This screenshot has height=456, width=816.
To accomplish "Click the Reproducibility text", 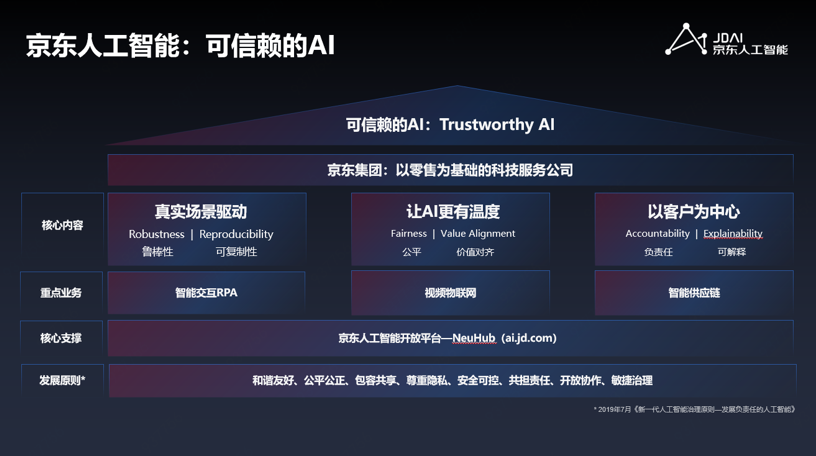I will [236, 234].
